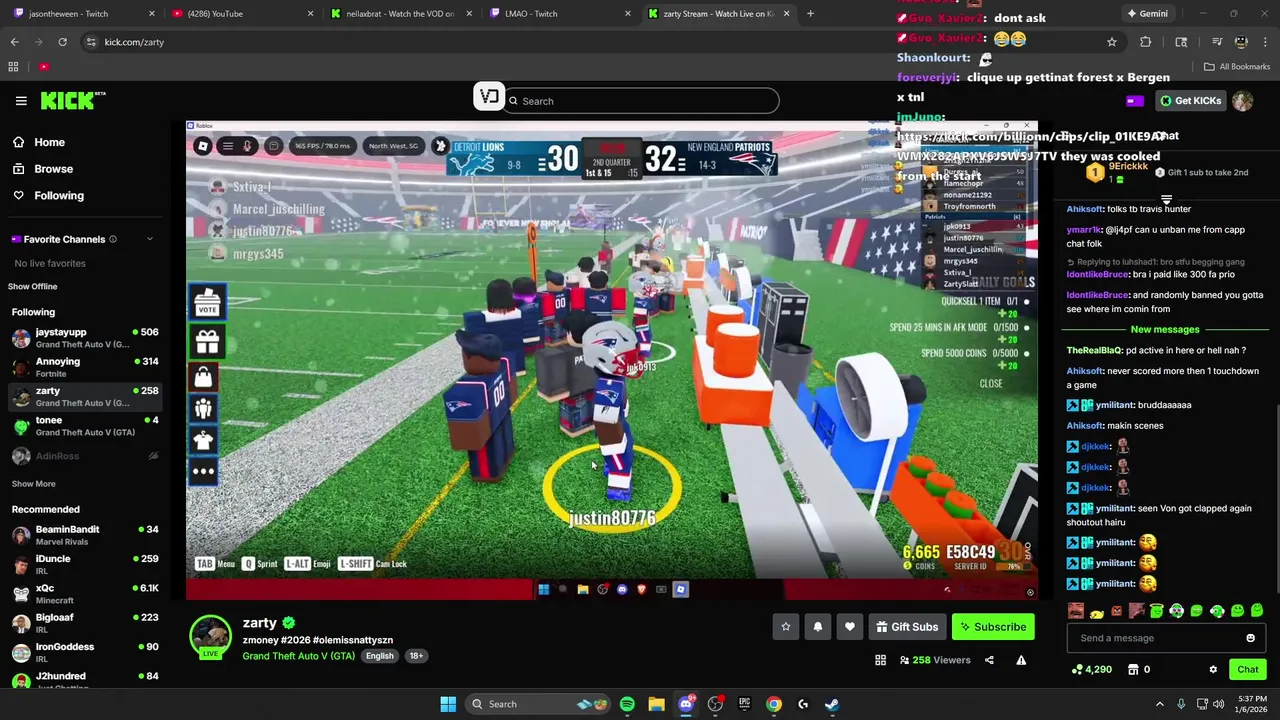This screenshot has width=1280, height=720.
Task: Bookmark this page star
Action: (1111, 42)
